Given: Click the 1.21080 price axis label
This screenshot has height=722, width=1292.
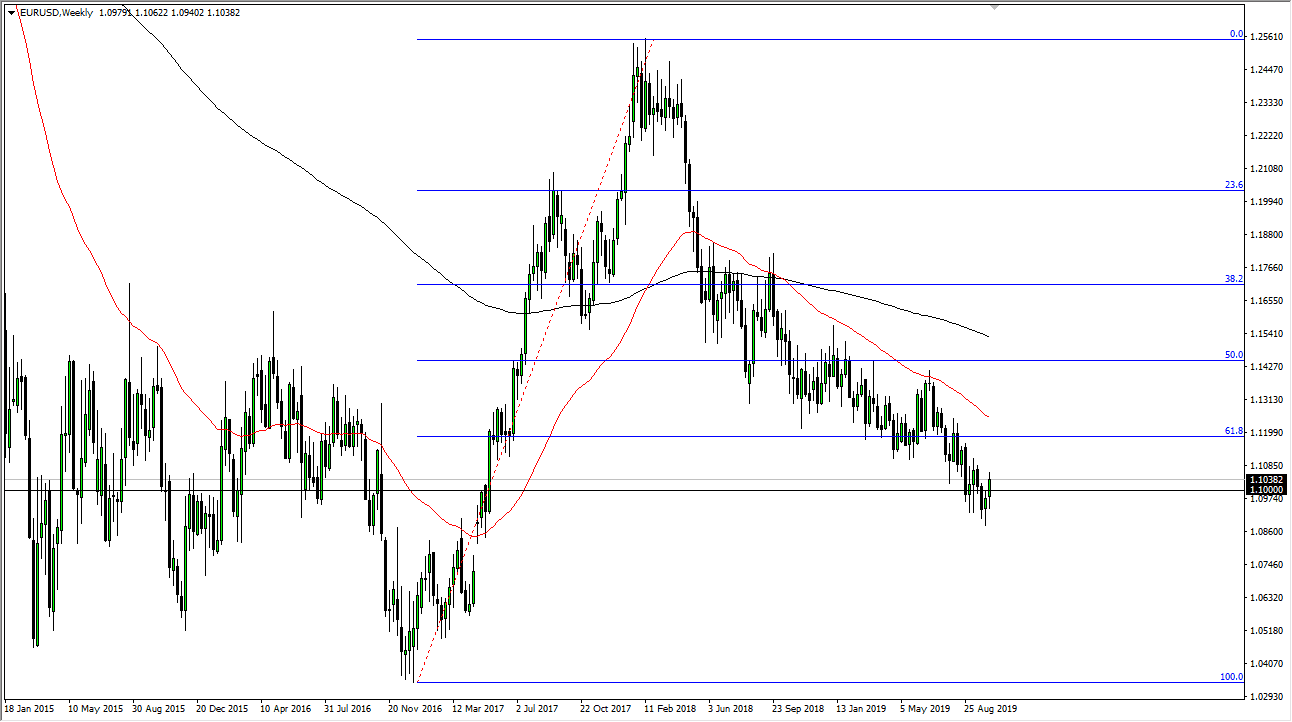Looking at the screenshot, I should 1267,169.
